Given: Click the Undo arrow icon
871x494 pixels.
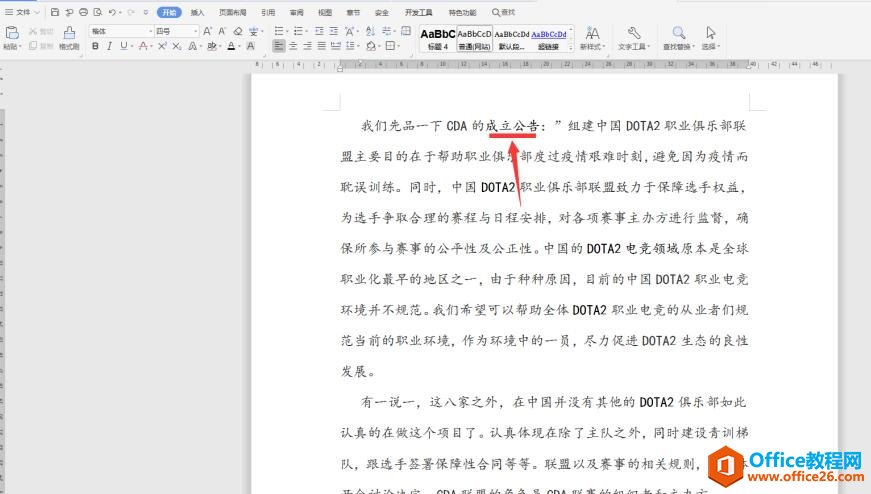Looking at the screenshot, I should tap(112, 12).
